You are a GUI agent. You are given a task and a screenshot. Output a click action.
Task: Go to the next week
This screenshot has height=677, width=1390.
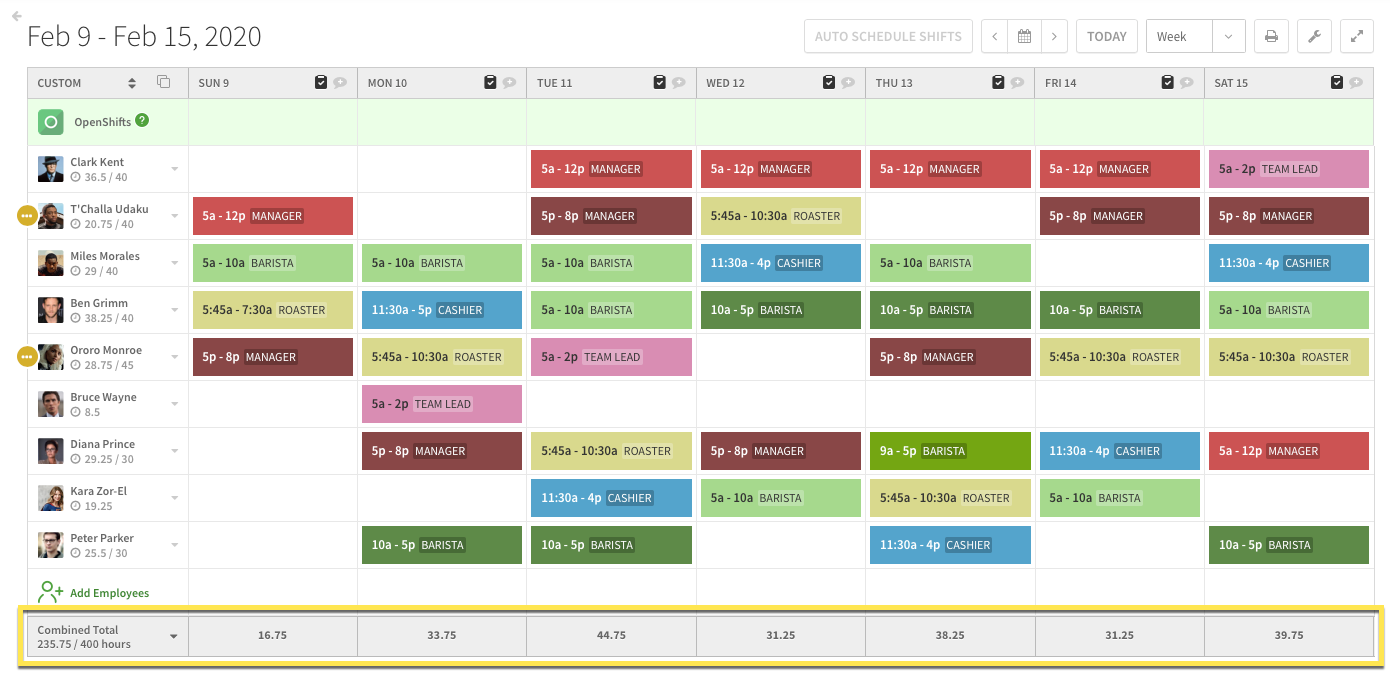click(x=1053, y=36)
